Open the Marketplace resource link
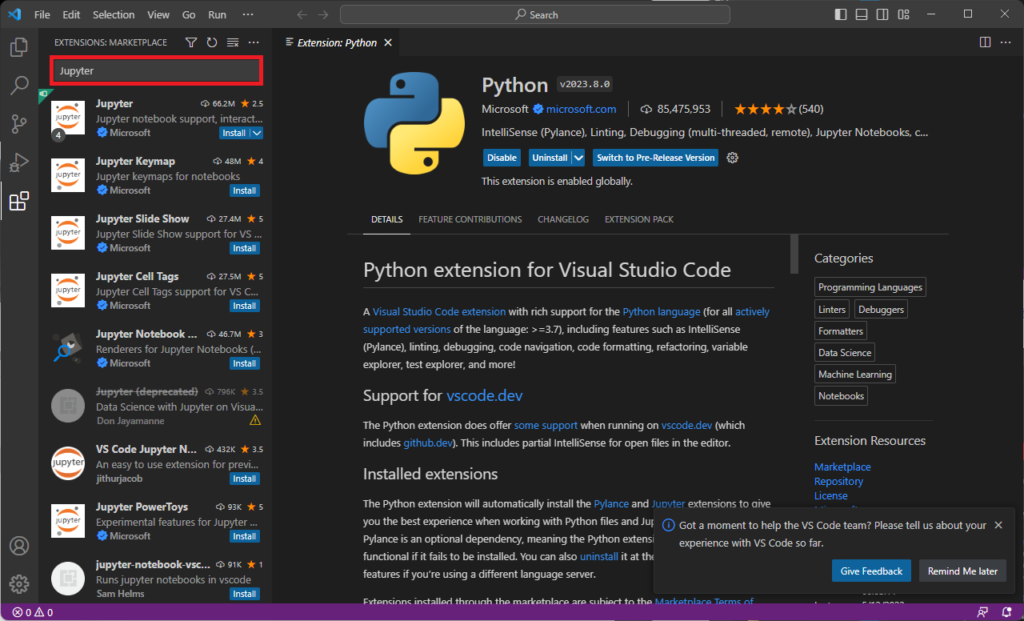This screenshot has height=621, width=1024. (x=842, y=467)
